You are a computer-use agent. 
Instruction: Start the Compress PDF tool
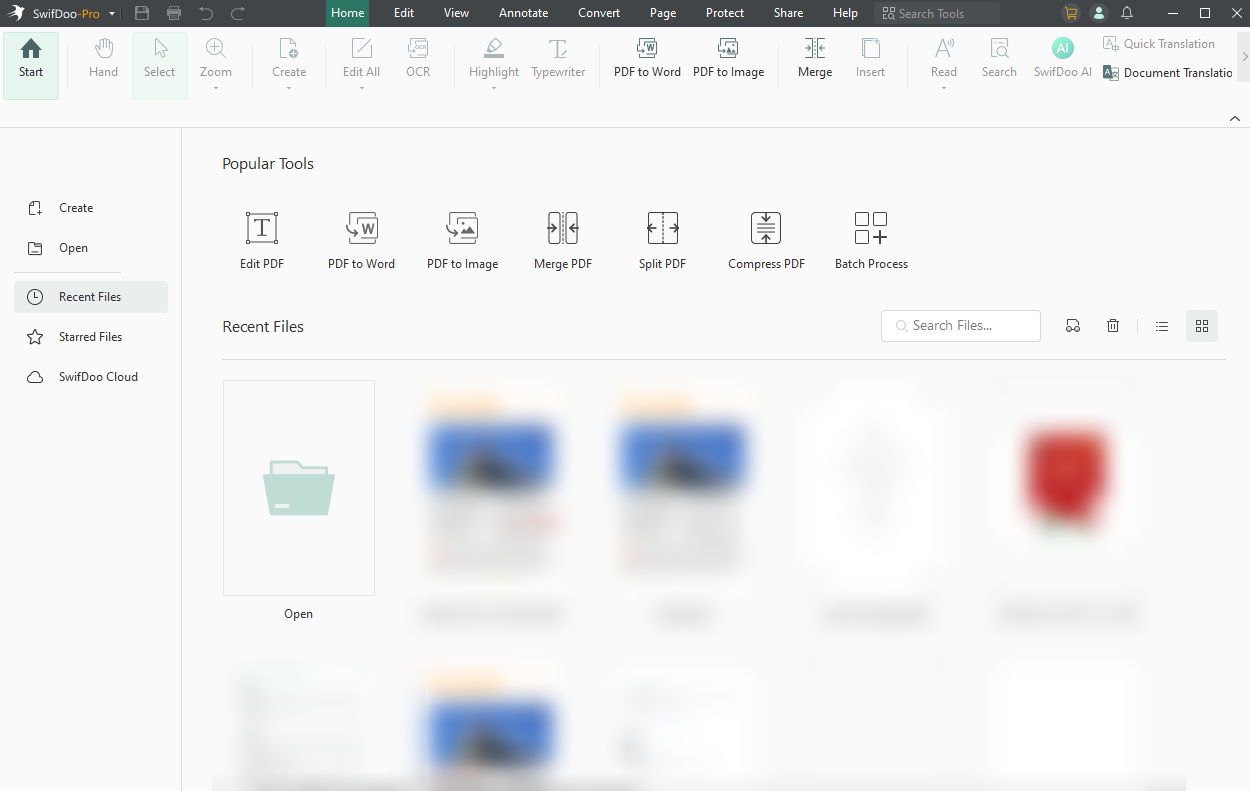click(x=765, y=238)
